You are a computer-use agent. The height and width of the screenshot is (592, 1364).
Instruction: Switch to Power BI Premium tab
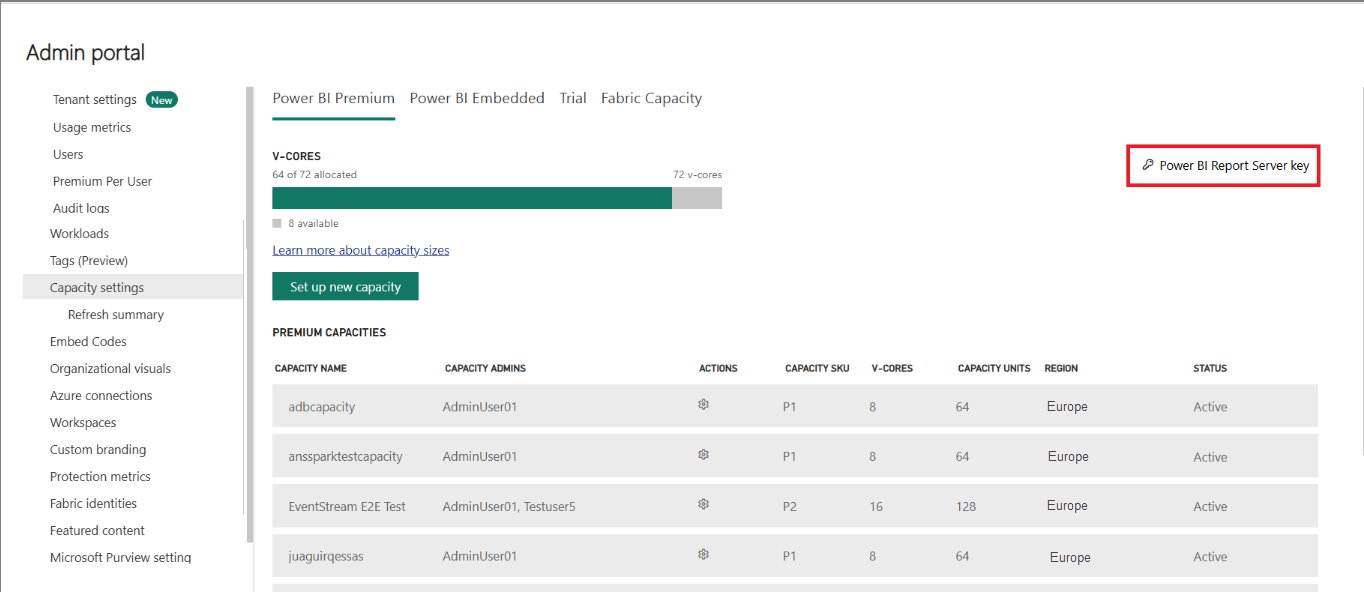334,98
